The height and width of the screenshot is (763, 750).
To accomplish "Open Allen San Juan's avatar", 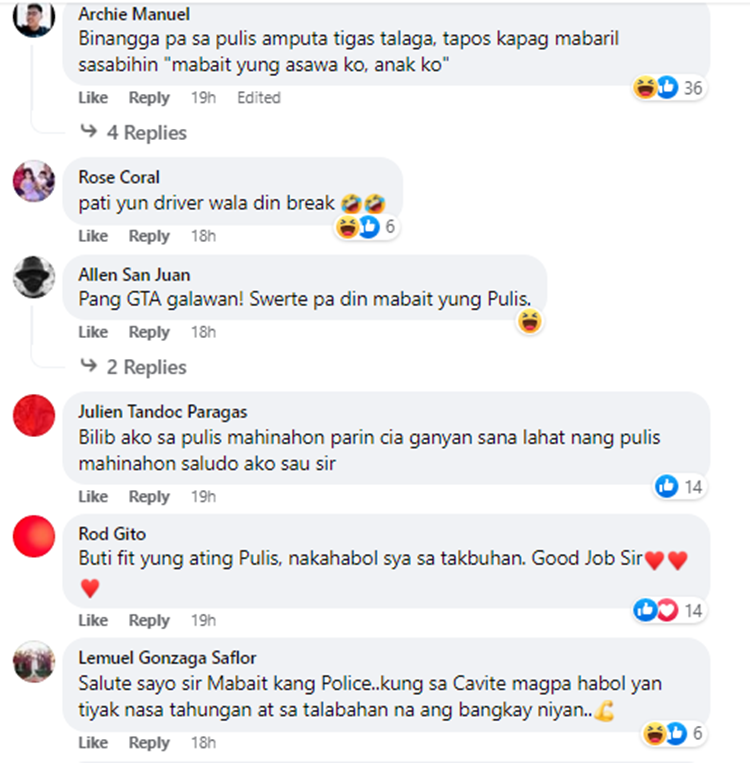I will [x=34, y=277].
